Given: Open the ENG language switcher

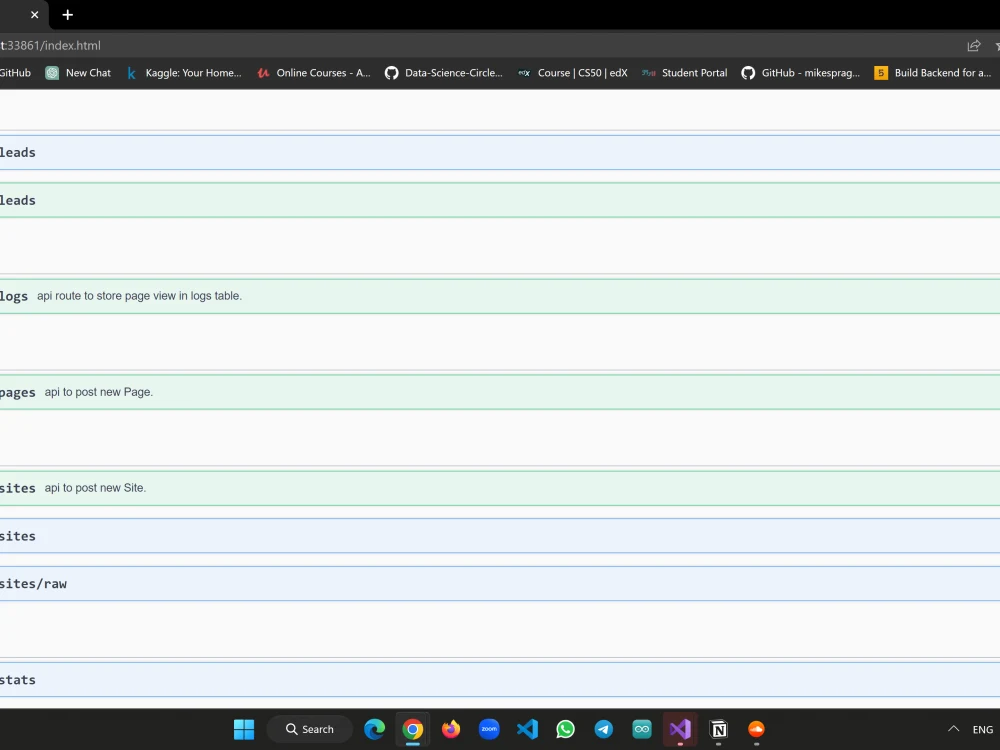Looking at the screenshot, I should pos(981,729).
